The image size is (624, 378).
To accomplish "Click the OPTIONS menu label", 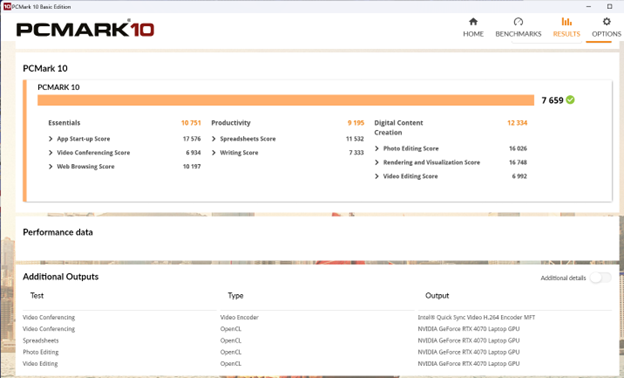I will [606, 34].
